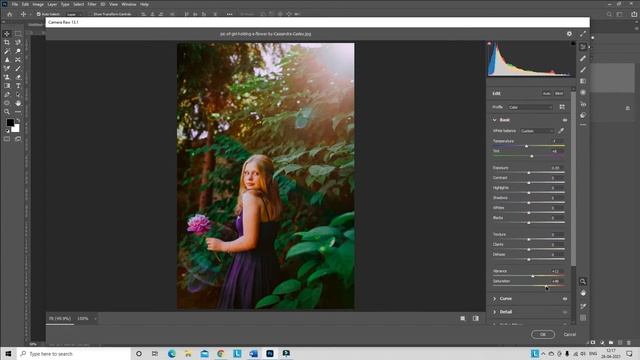Open zoom level dropdown arrow
This screenshot has height=360, width=640.
pos(95,319)
